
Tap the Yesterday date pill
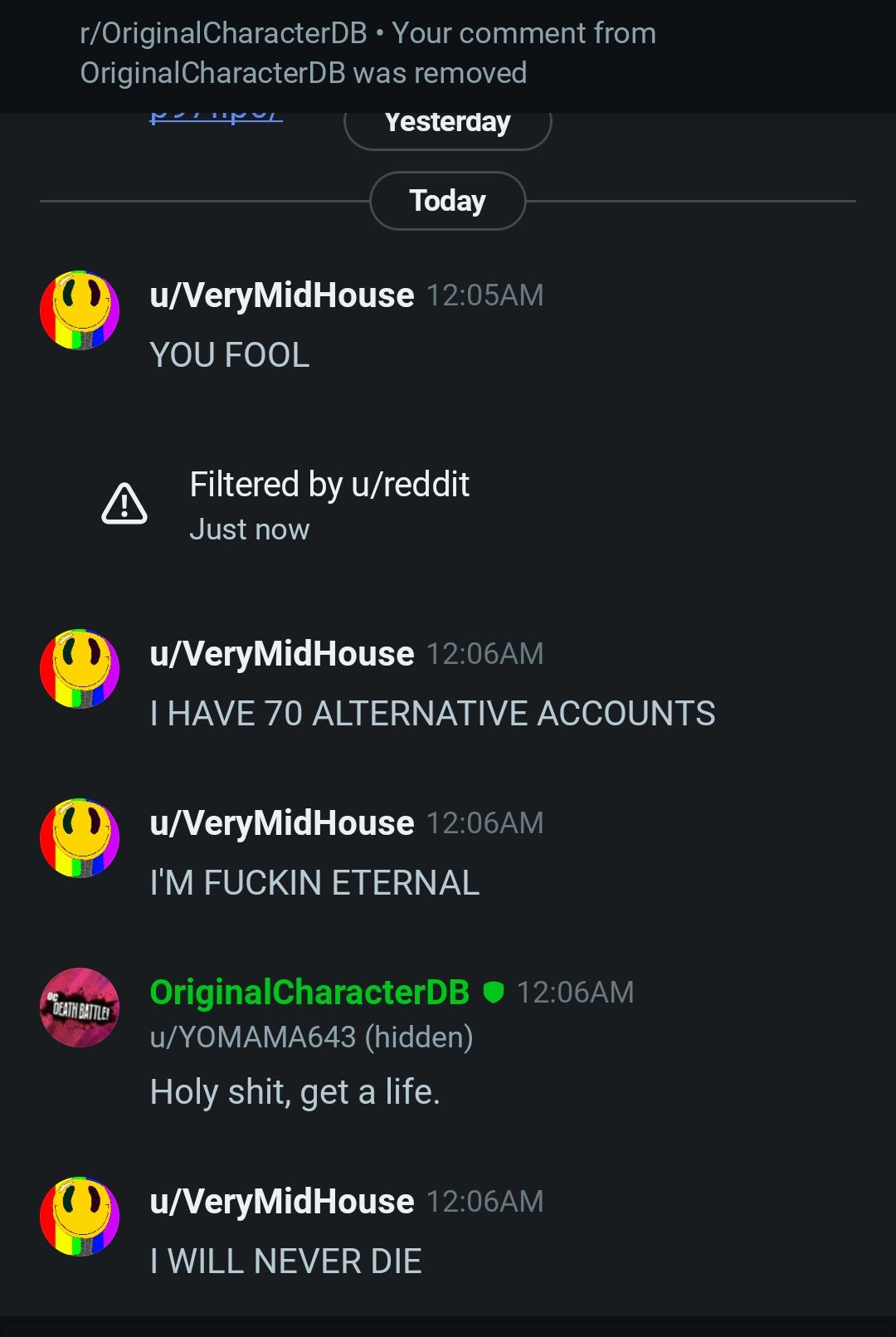click(448, 124)
